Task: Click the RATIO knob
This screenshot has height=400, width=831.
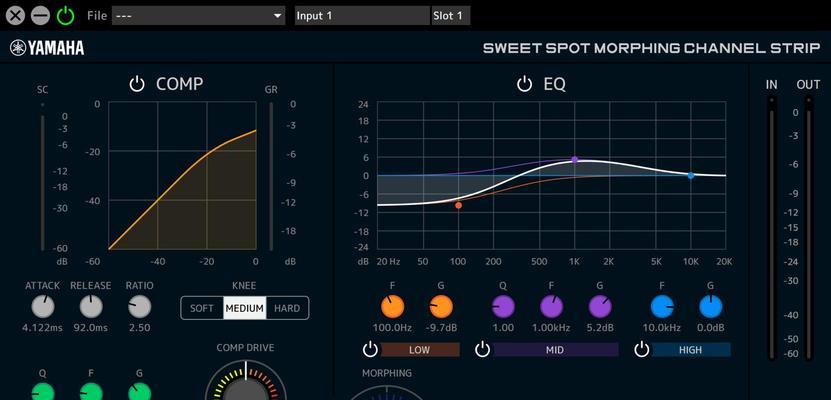Action: click(x=140, y=307)
